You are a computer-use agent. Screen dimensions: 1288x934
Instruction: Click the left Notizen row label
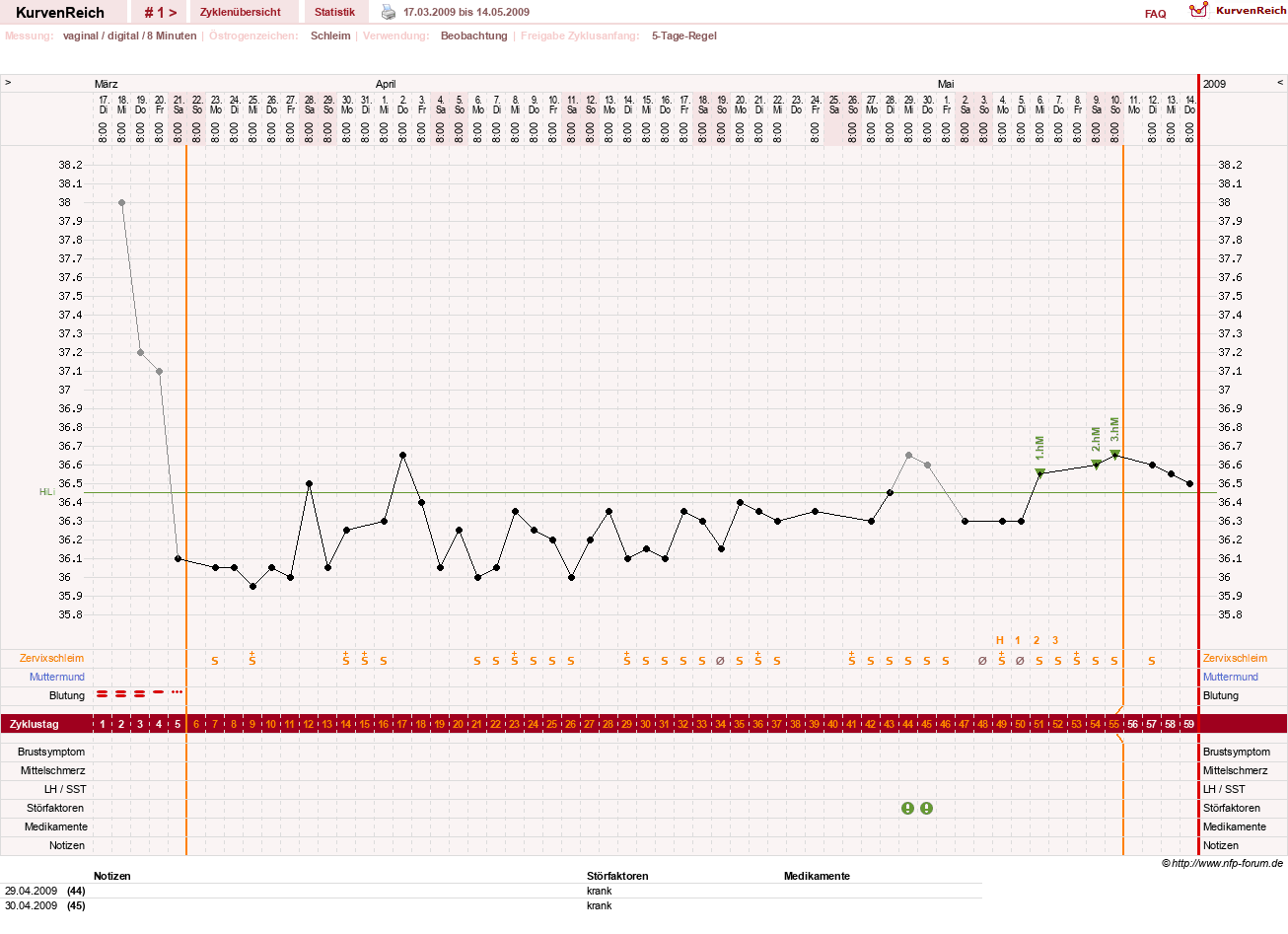pyautogui.click(x=67, y=845)
